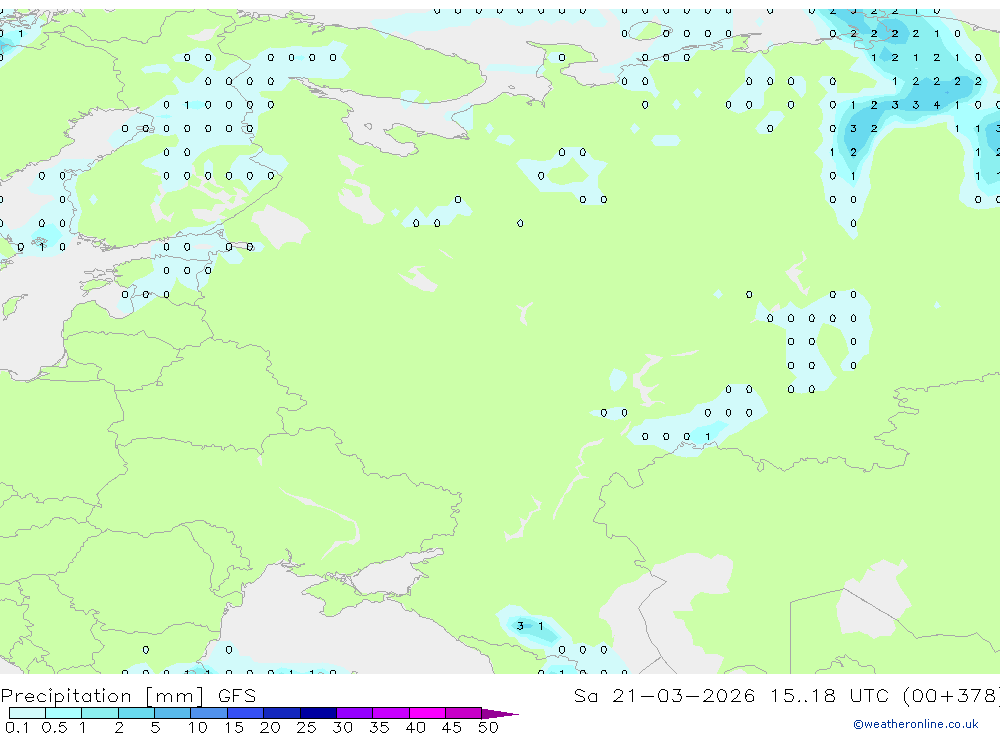Click the '45' legend scale label
This screenshot has height=733, width=1000.
[452, 727]
